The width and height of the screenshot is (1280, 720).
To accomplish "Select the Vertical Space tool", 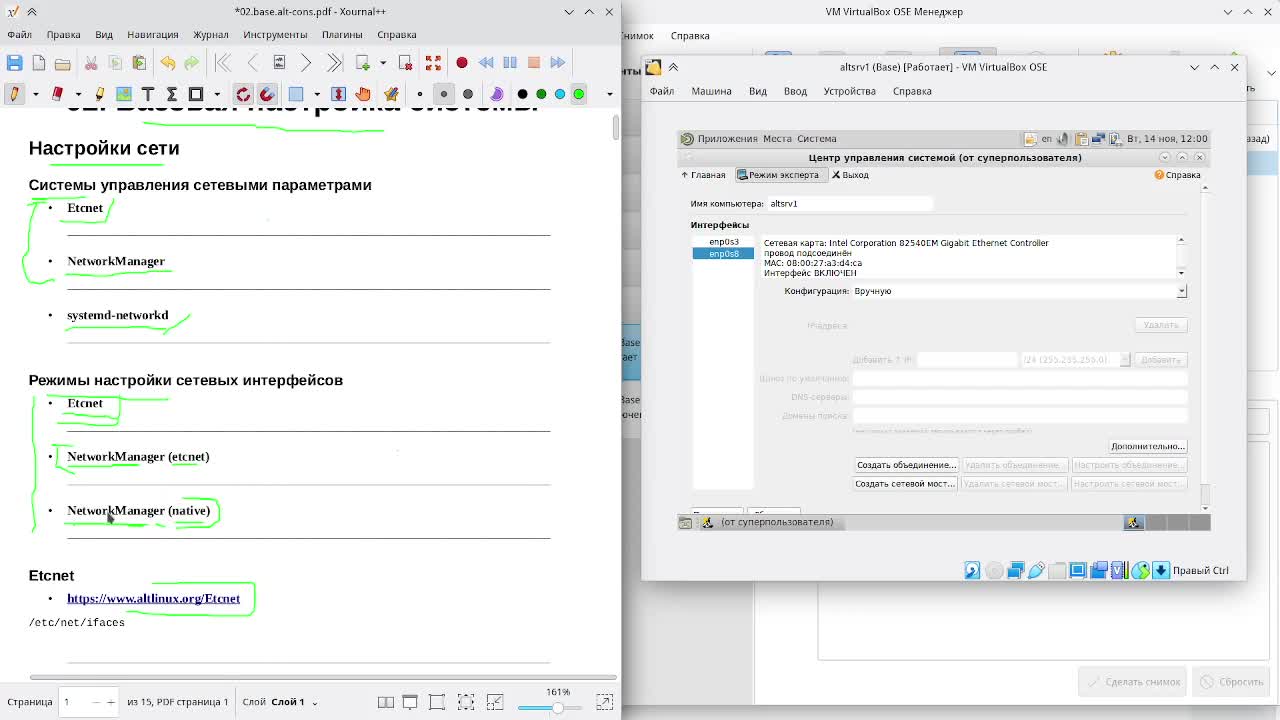I will (x=338, y=94).
